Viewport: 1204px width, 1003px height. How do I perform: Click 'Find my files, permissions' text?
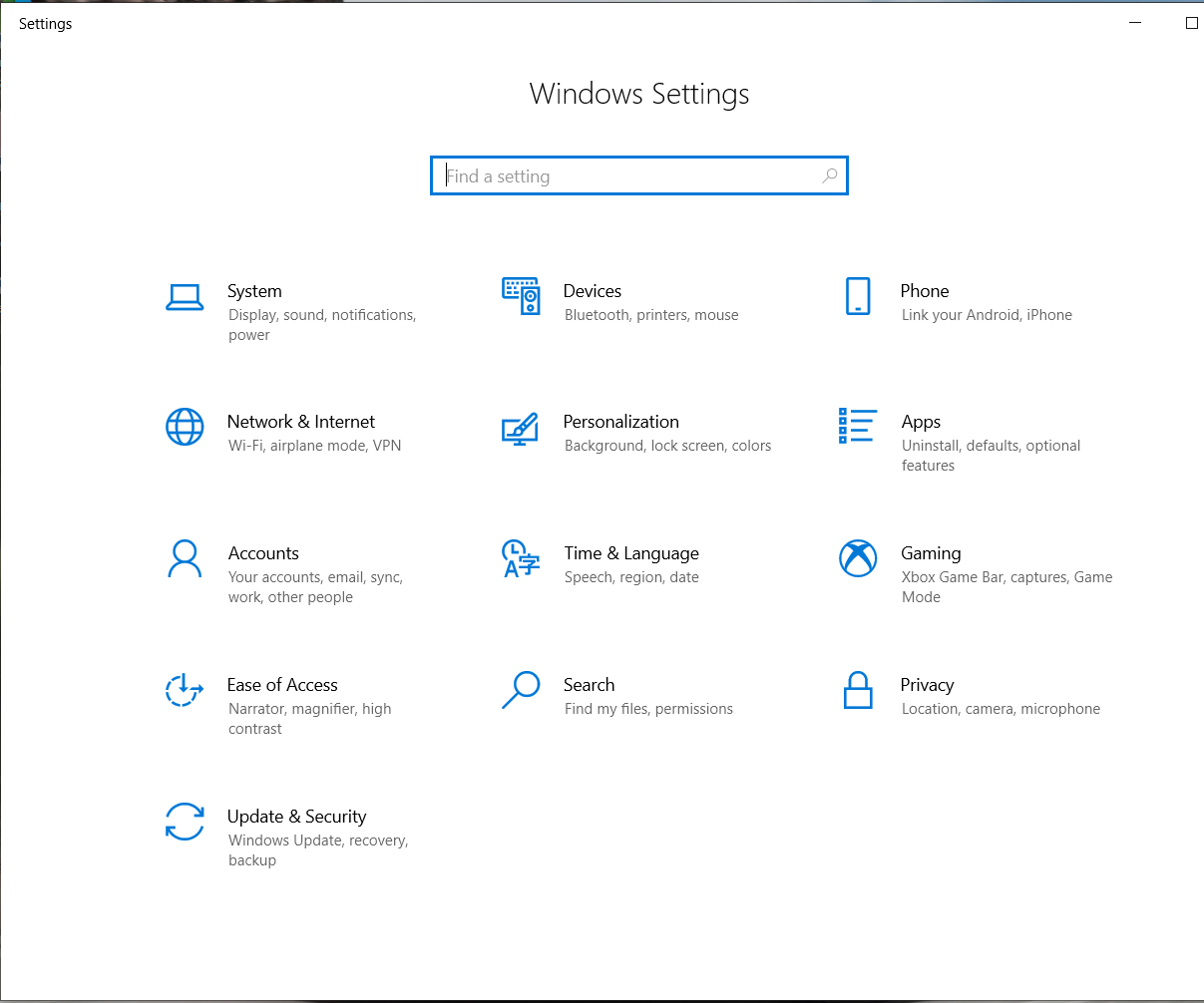pyautogui.click(x=648, y=709)
